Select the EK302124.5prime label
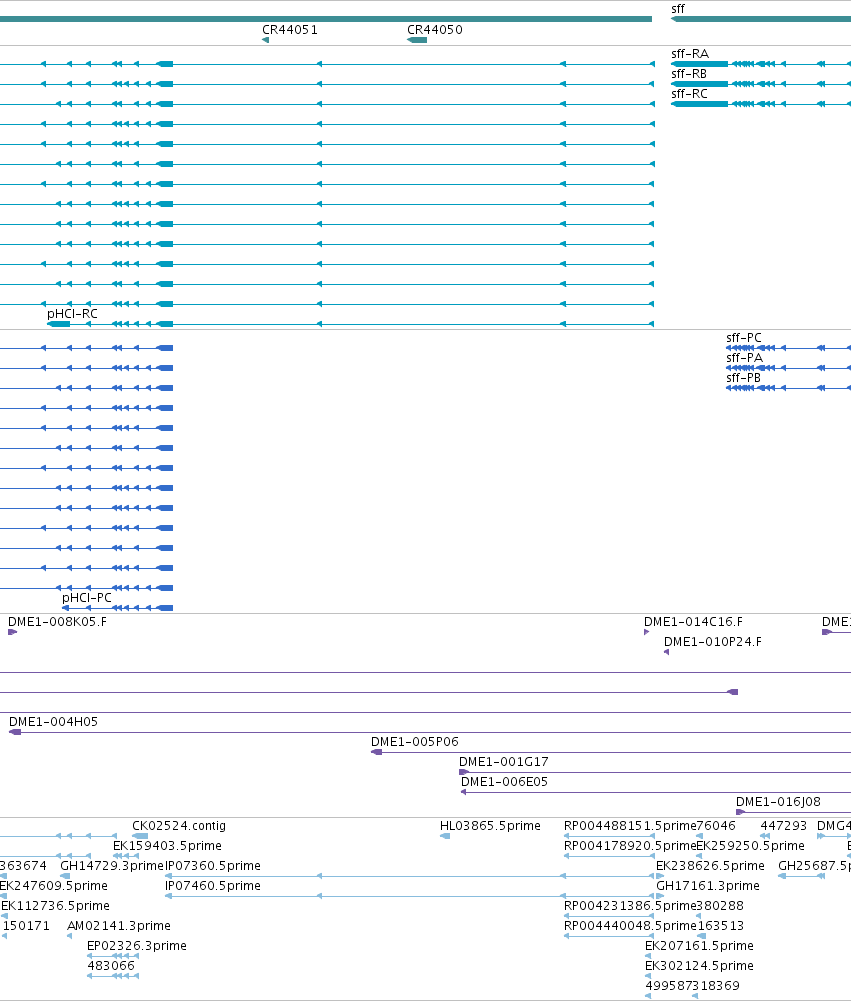 point(699,966)
